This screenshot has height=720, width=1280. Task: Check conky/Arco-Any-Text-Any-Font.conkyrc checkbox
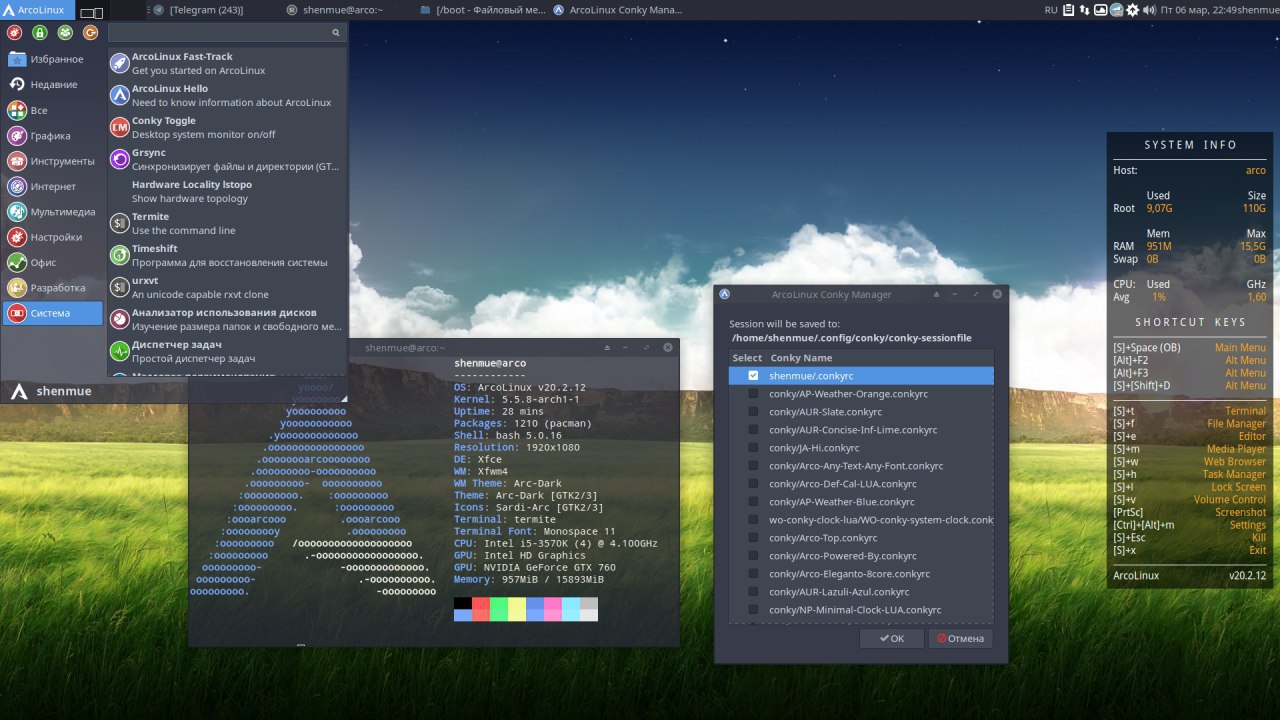[753, 466]
